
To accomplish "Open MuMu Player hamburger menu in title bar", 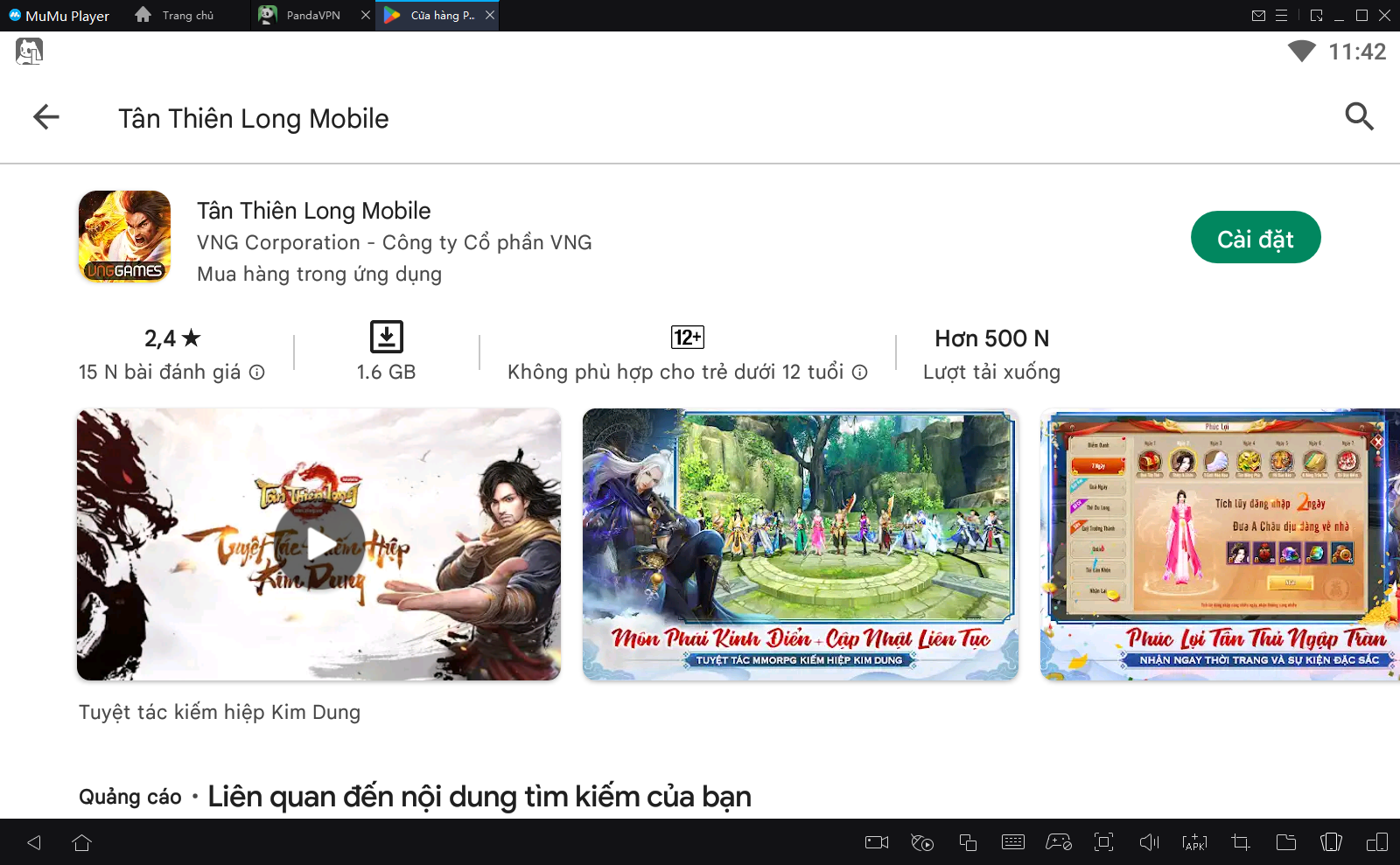I will [1281, 16].
